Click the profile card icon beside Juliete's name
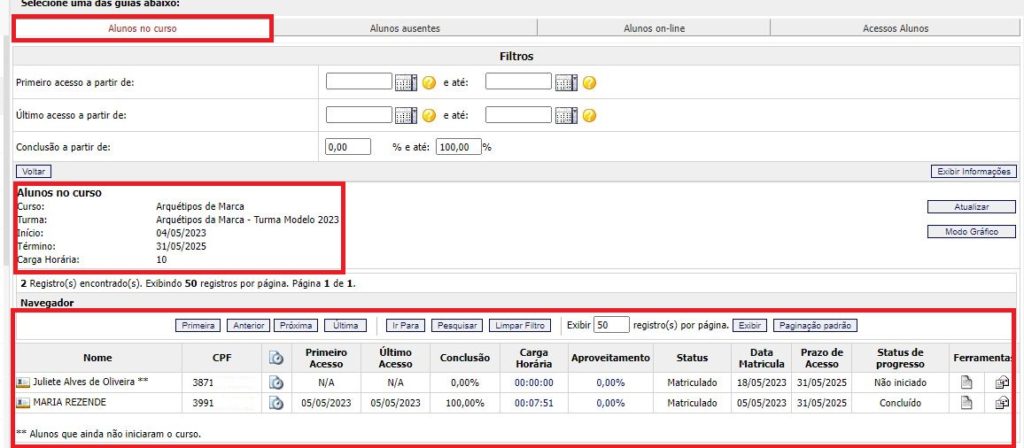1024x448 pixels. 23,382
